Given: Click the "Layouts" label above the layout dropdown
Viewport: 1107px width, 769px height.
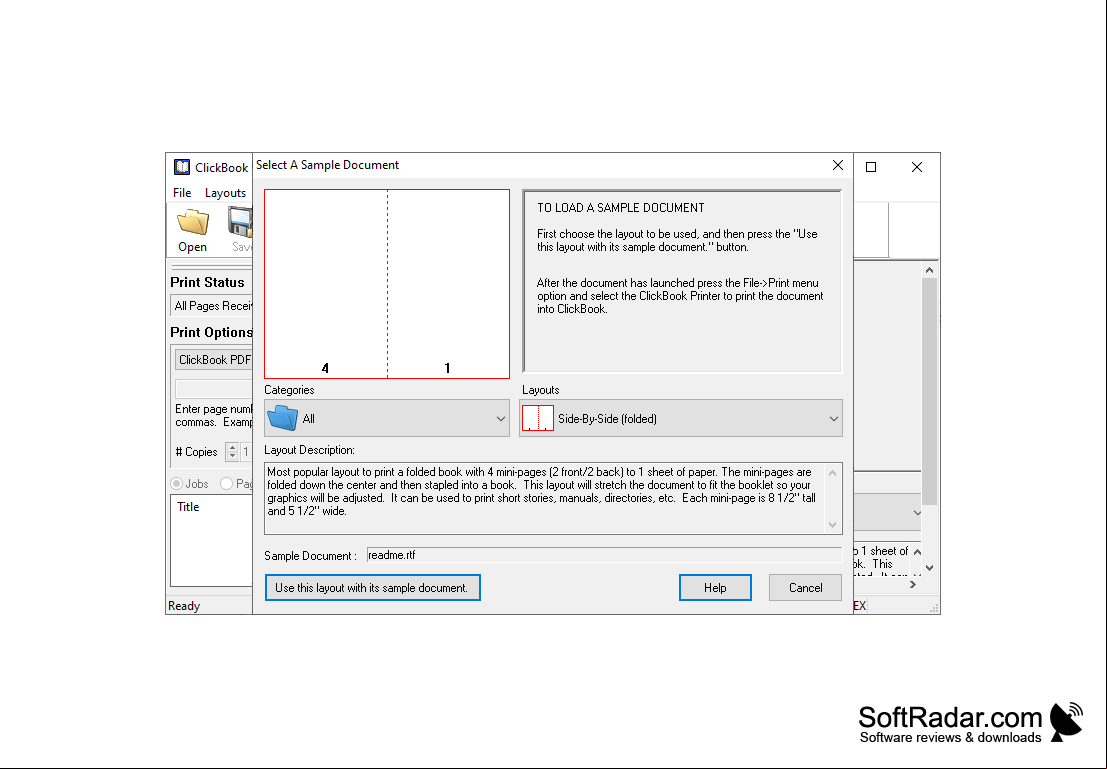Looking at the screenshot, I should [540, 390].
